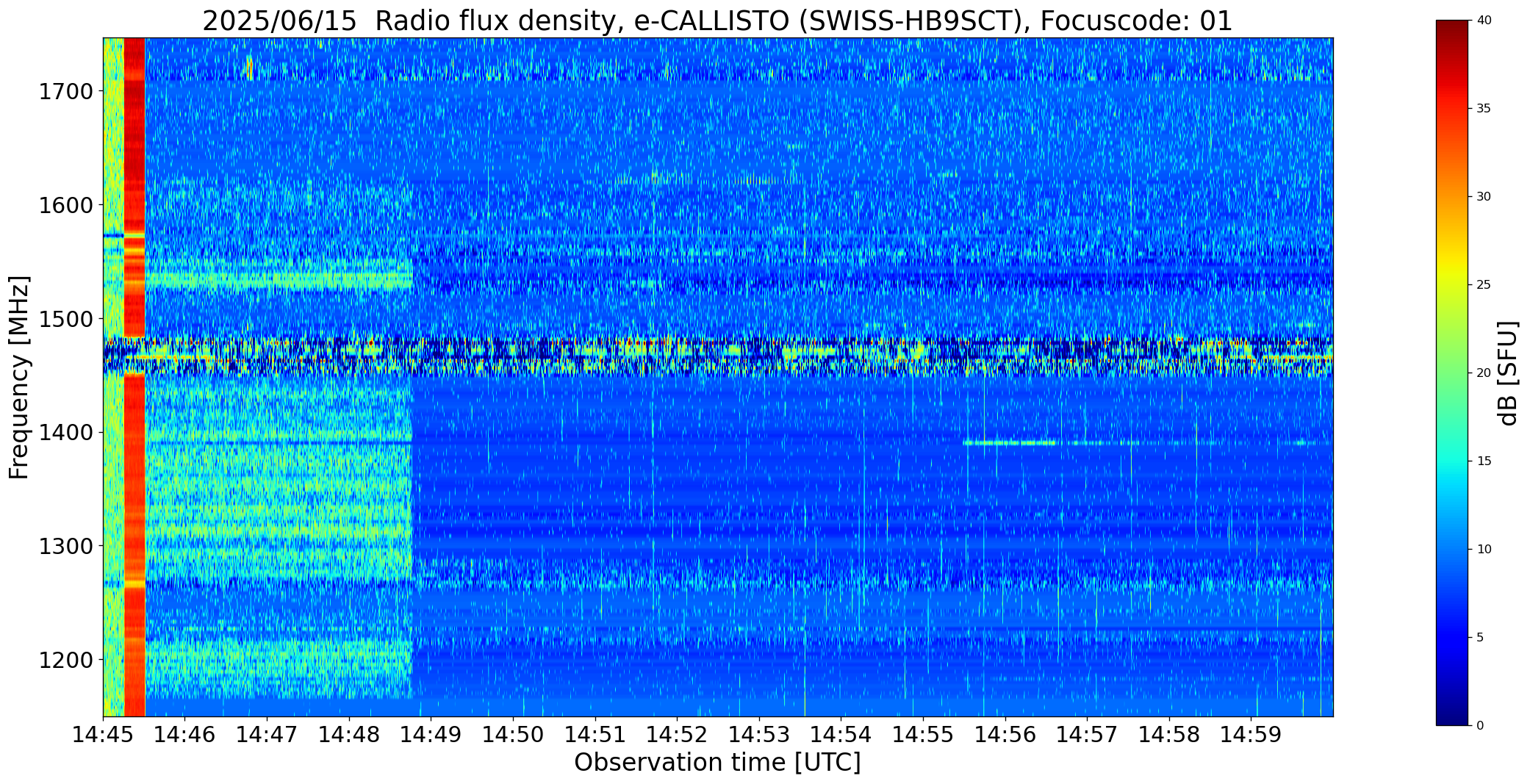Click the 14:45 time tick label
This screenshot has width=1530, height=784.
click(x=103, y=734)
